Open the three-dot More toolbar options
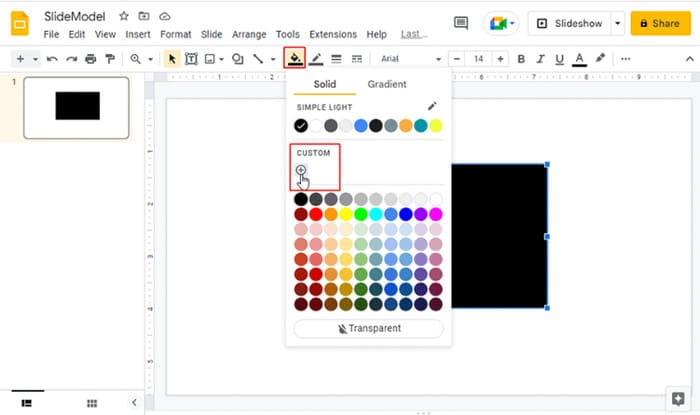Screen dimensions: 700x415 [x=625, y=59]
